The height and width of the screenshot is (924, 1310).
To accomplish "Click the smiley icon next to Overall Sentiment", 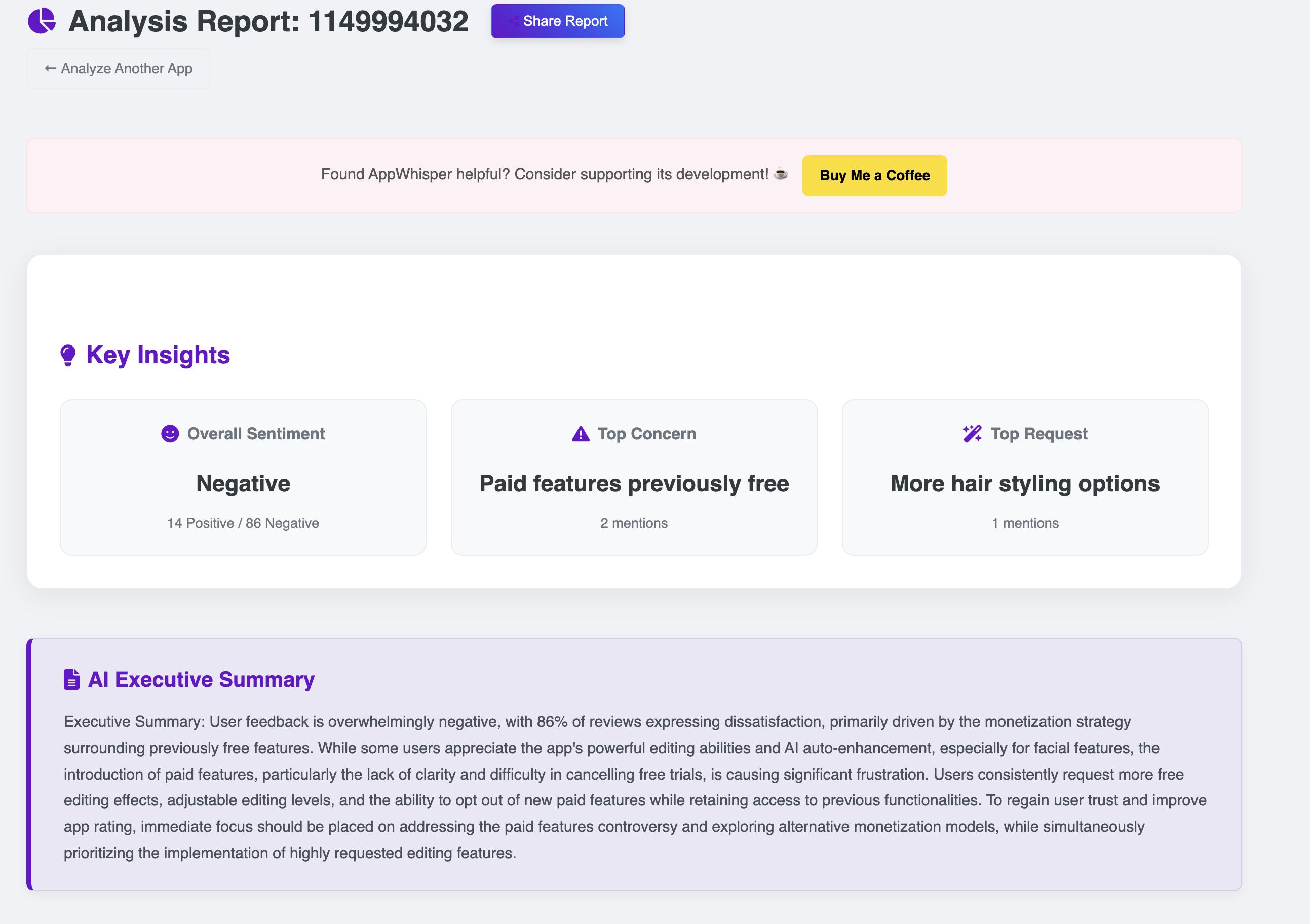I will 170,434.
